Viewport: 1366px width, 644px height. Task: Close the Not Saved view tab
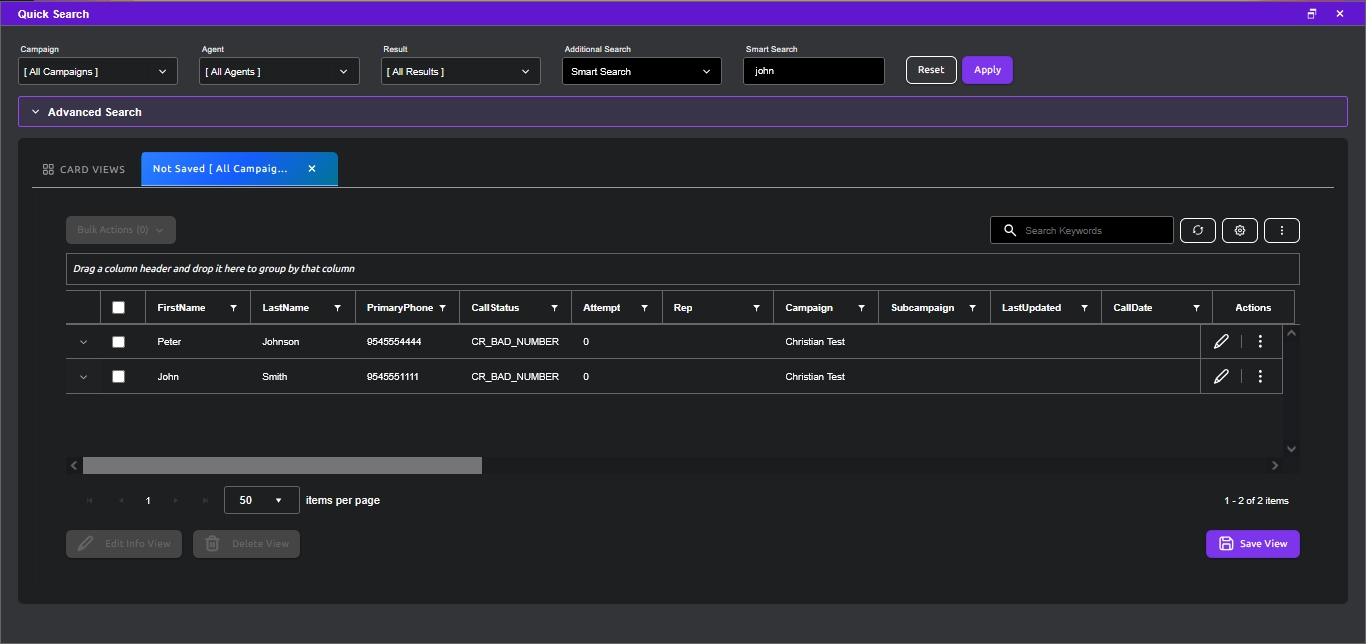(312, 169)
